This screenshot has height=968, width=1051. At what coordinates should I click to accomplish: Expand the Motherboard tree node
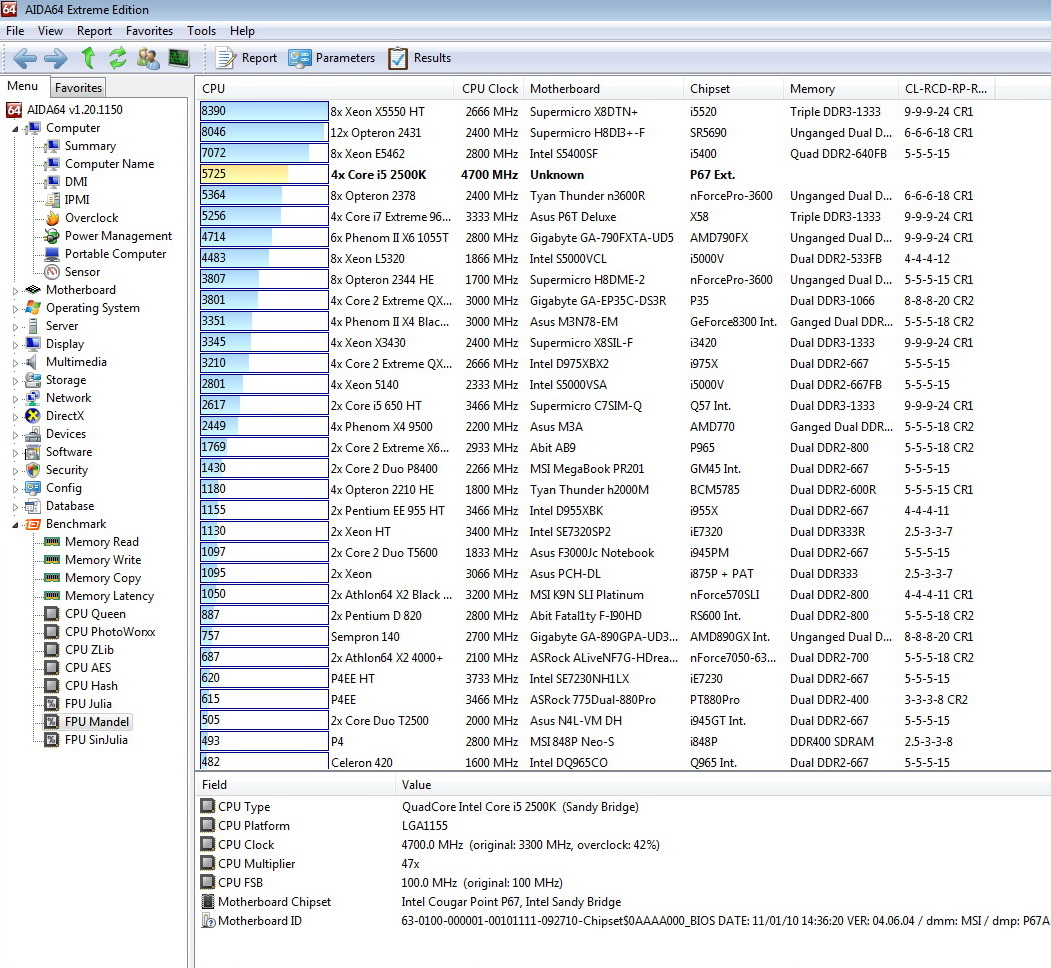[15, 291]
